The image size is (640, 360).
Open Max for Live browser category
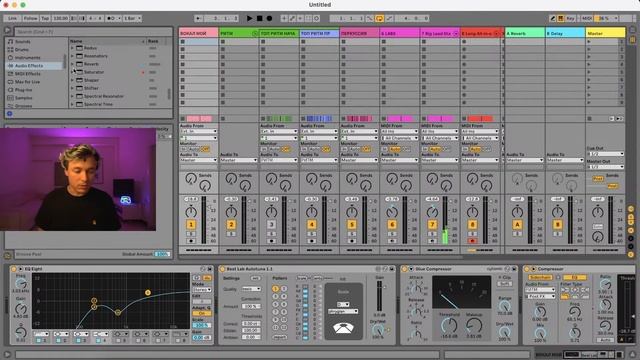point(27,82)
